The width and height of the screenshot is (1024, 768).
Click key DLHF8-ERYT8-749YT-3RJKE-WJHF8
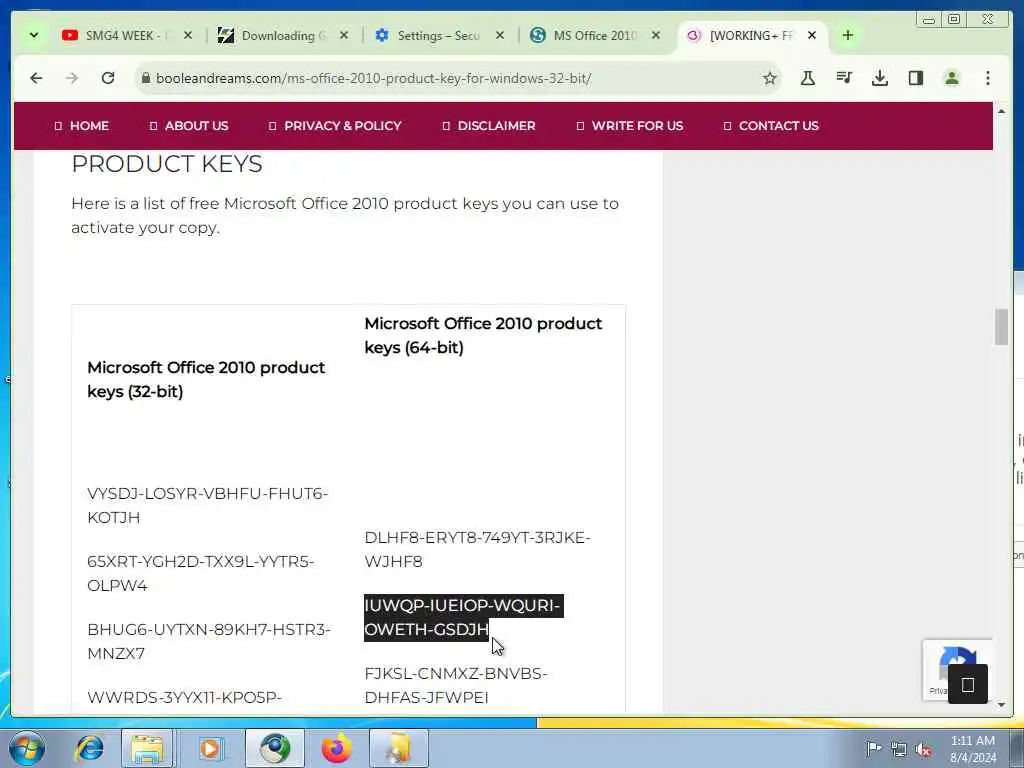click(477, 549)
